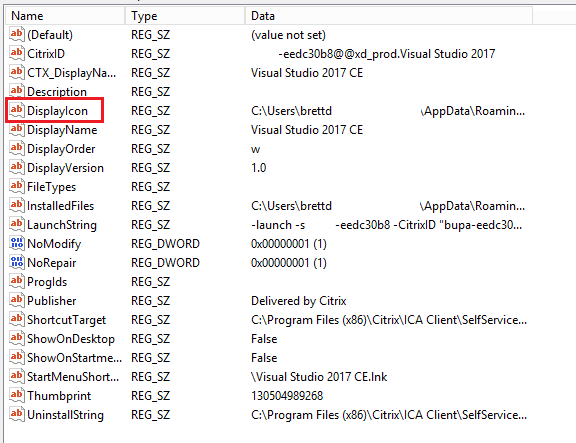Click REG_DWORD type in NoModify row
The width and height of the screenshot is (576, 443).
pos(165,244)
